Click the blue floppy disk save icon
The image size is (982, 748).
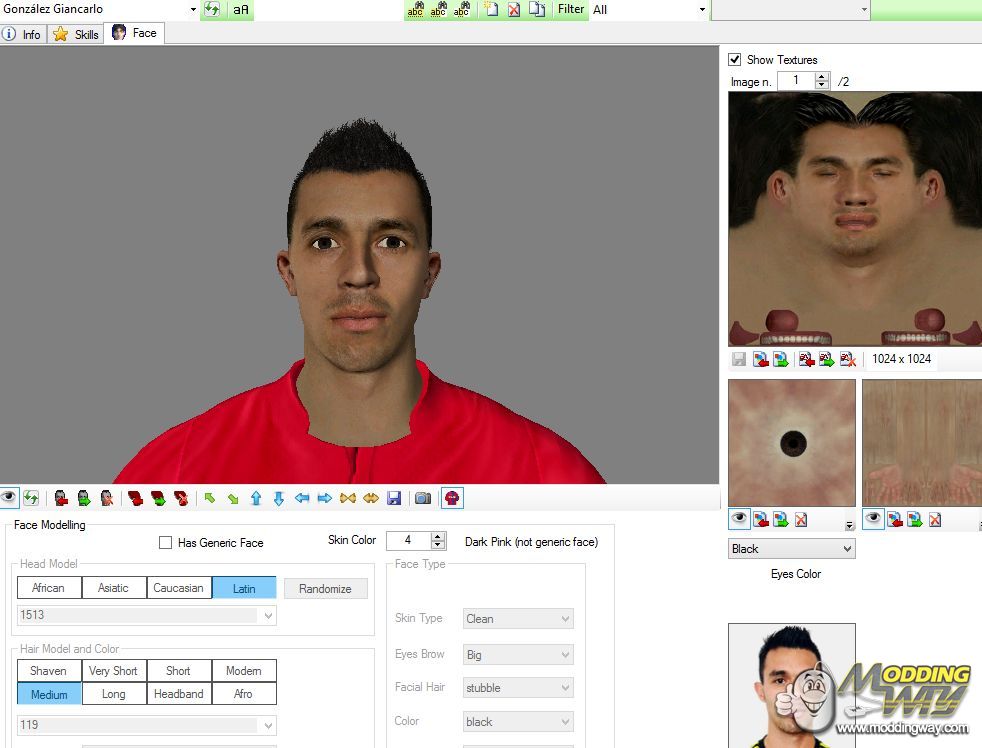[394, 498]
